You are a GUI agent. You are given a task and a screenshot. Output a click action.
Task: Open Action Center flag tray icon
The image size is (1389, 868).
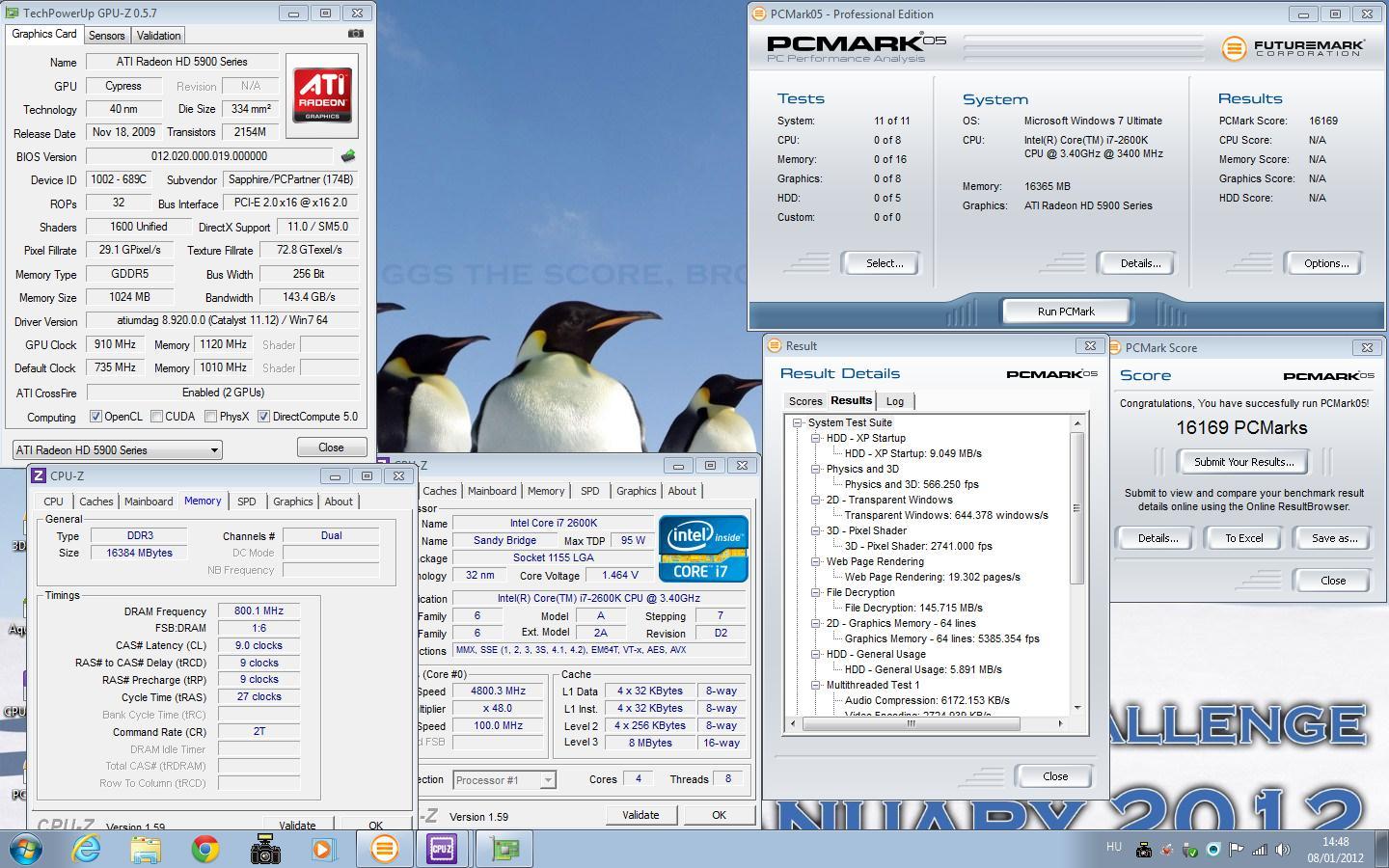(1237, 850)
